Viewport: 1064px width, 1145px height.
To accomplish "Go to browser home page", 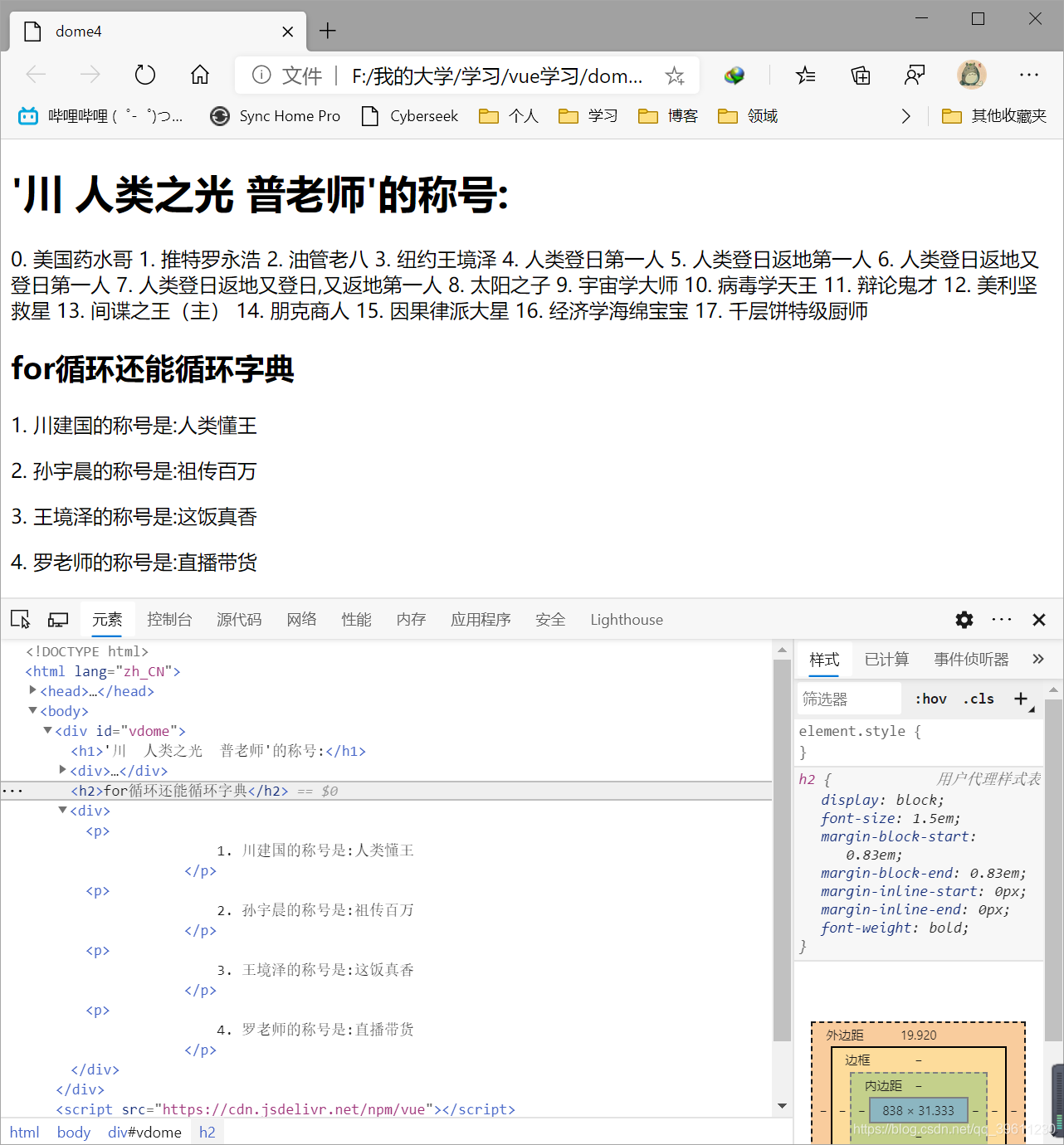I will pos(200,75).
